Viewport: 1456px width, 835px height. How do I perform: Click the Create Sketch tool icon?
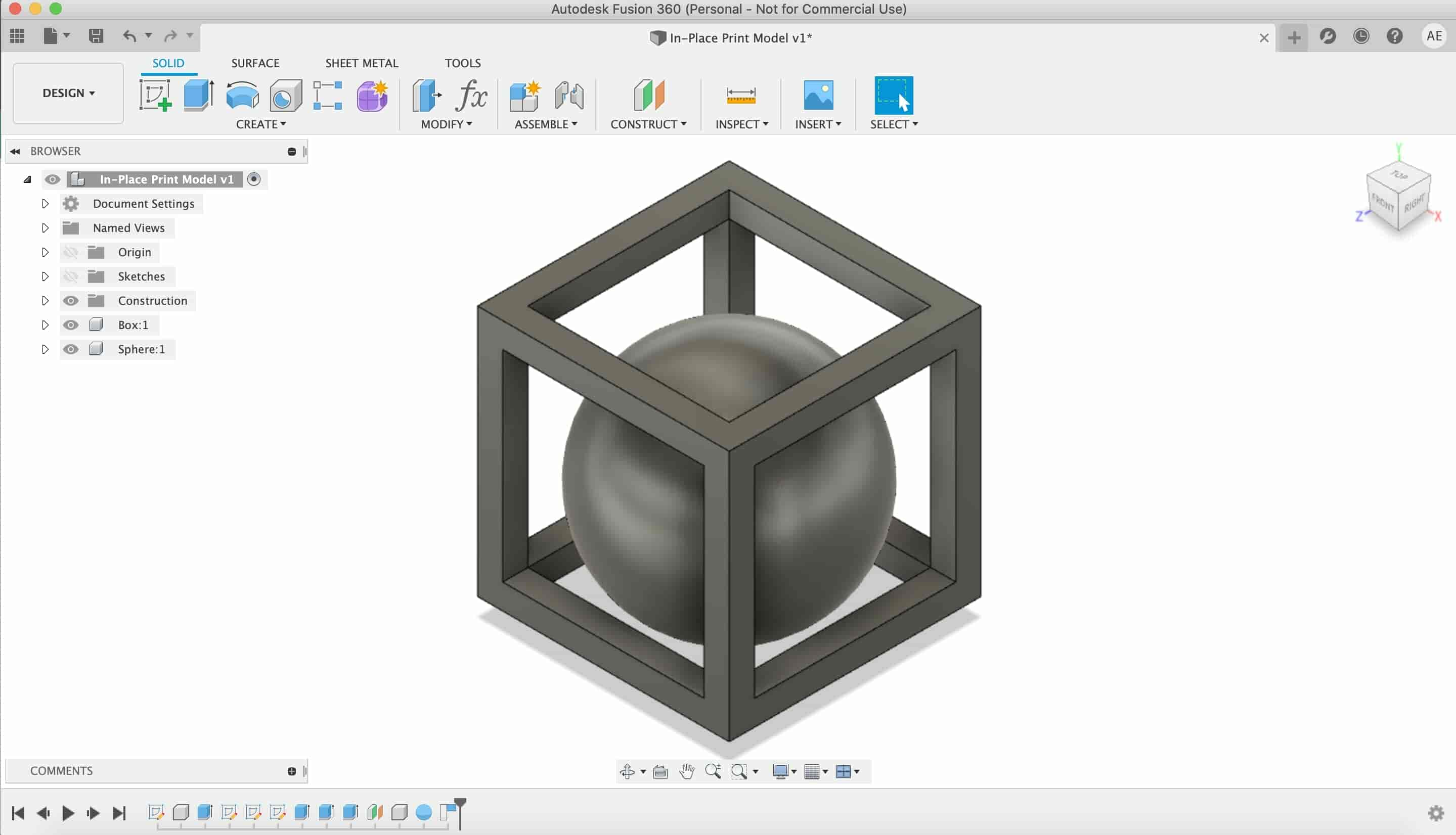(155, 95)
